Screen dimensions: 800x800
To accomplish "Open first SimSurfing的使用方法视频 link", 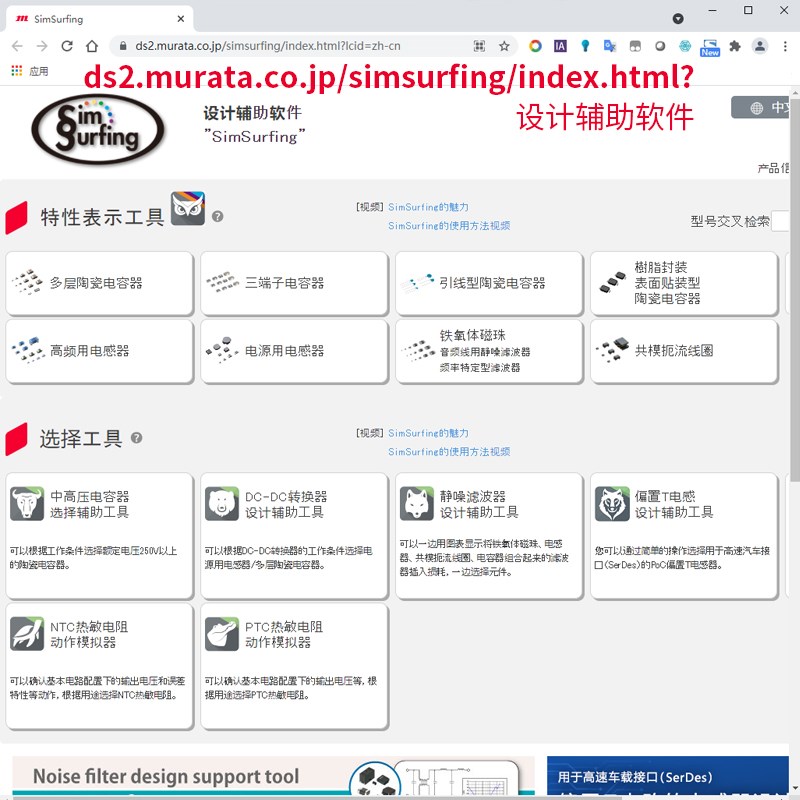I will coord(449,226).
